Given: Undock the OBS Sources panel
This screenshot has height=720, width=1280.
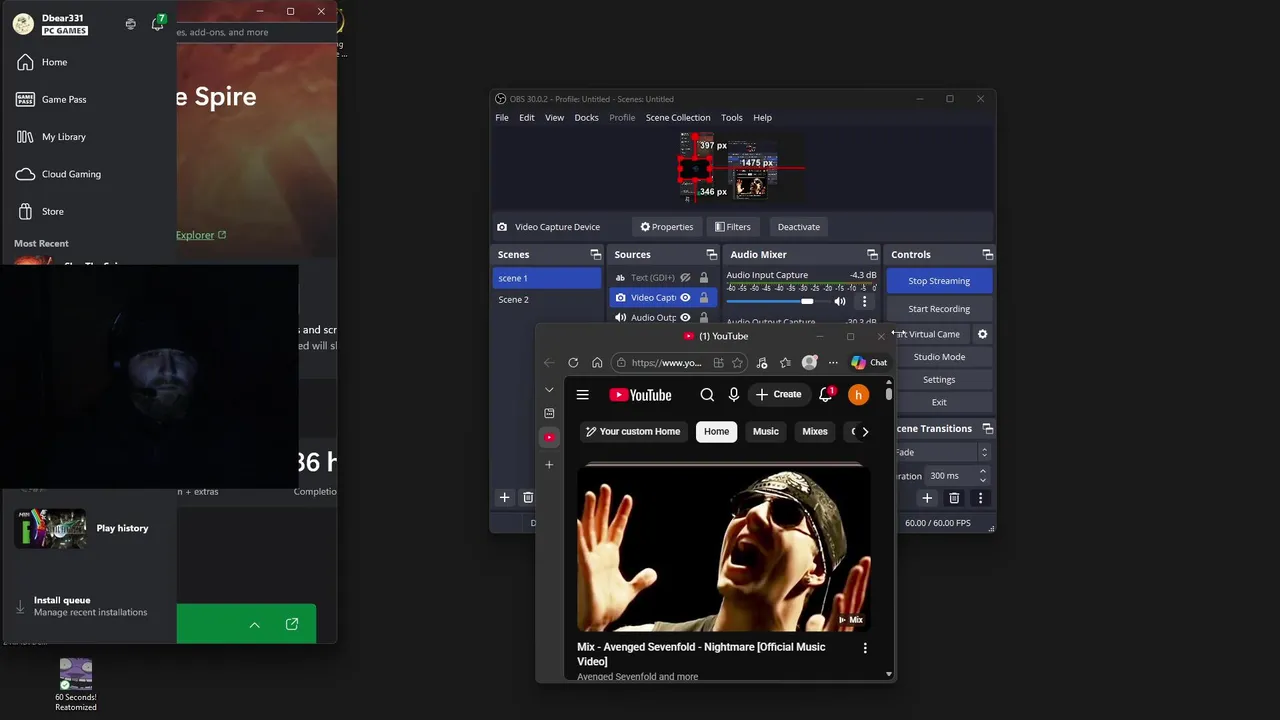Looking at the screenshot, I should coord(711,255).
